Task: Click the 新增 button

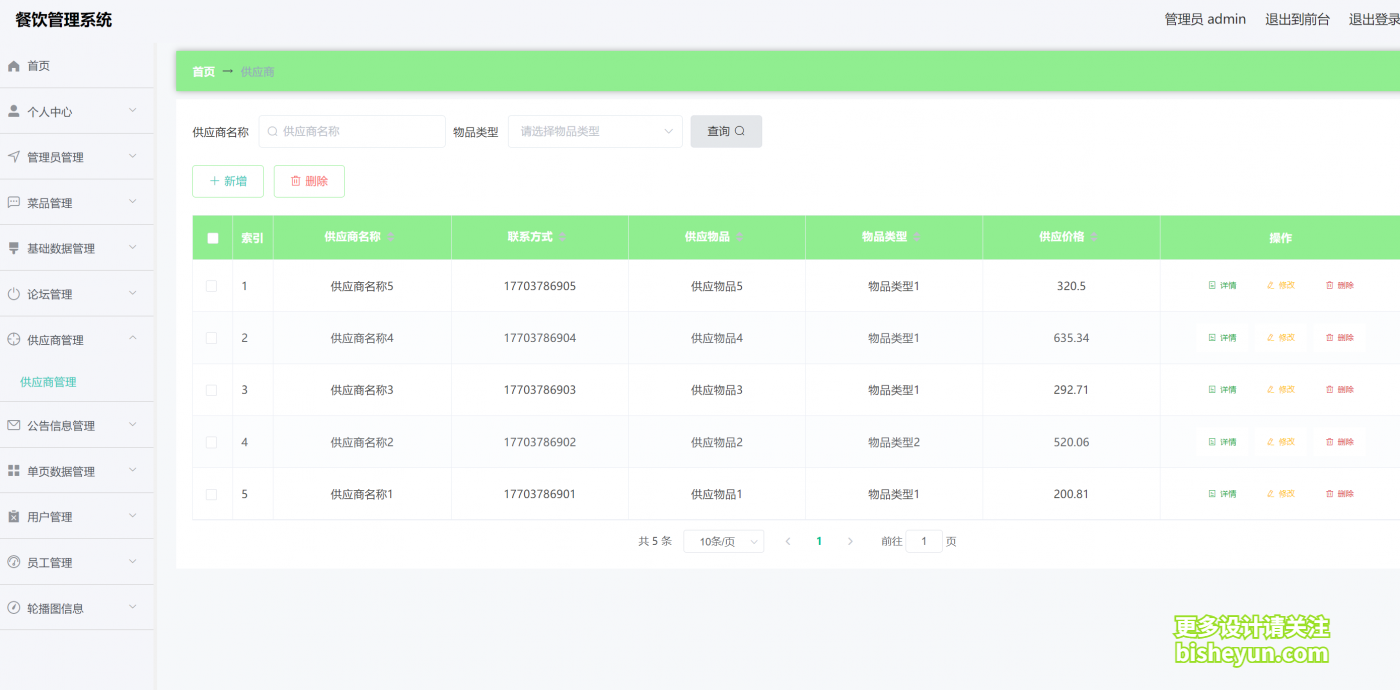Action: tap(228, 181)
